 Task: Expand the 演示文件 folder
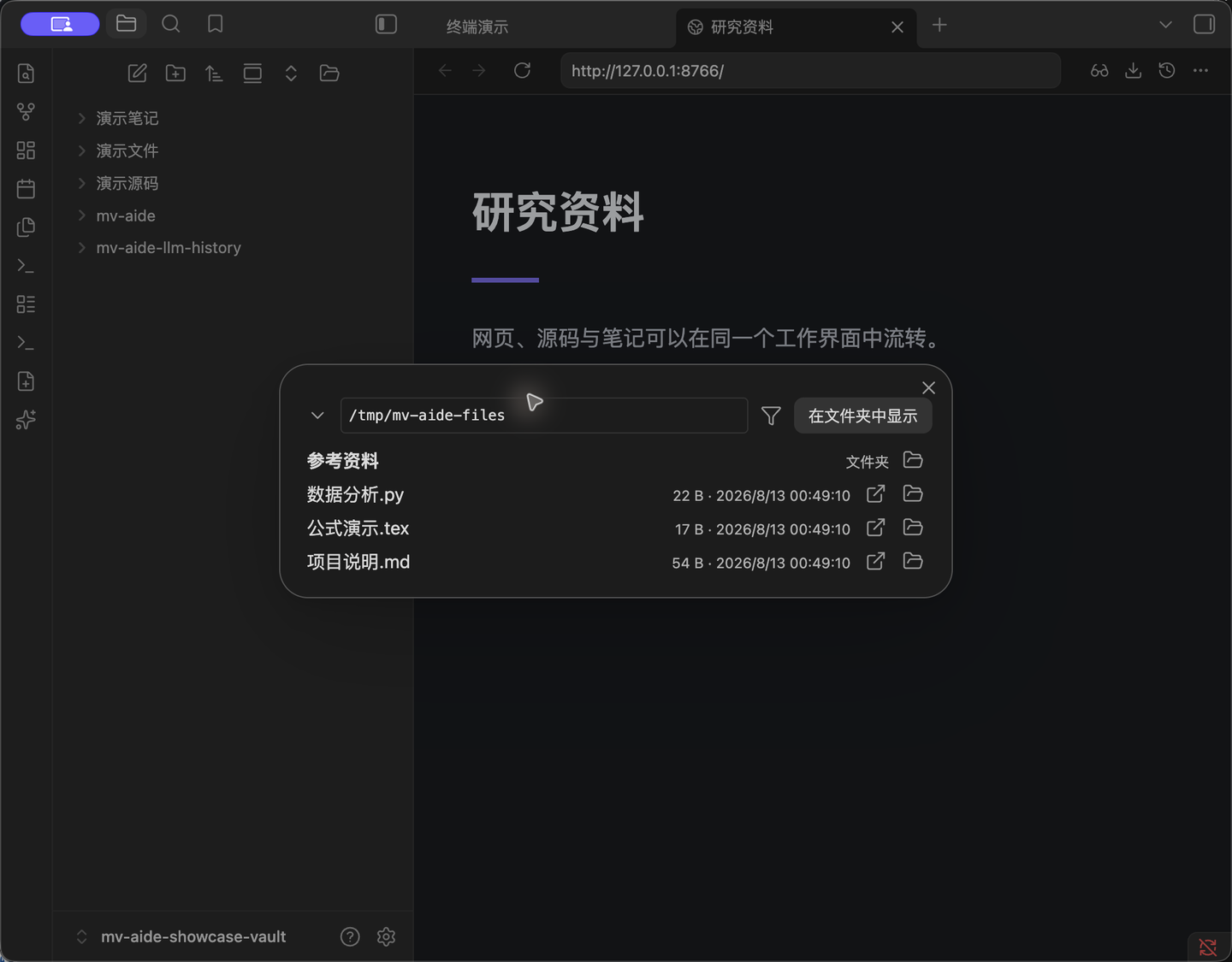pos(127,150)
